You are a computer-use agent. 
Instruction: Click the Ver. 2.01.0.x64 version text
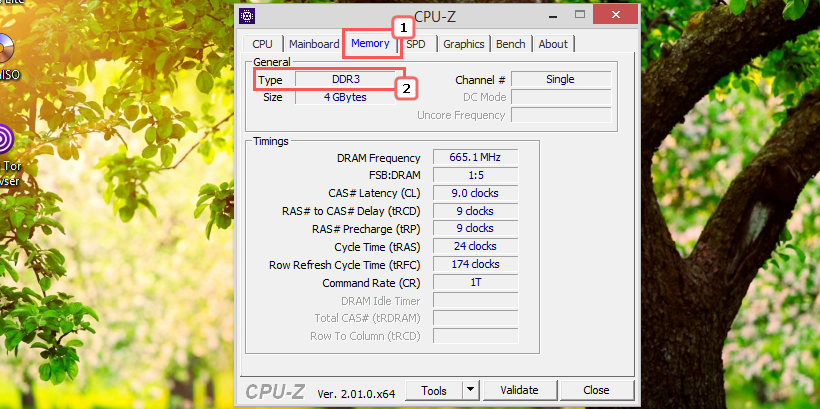pos(356,393)
